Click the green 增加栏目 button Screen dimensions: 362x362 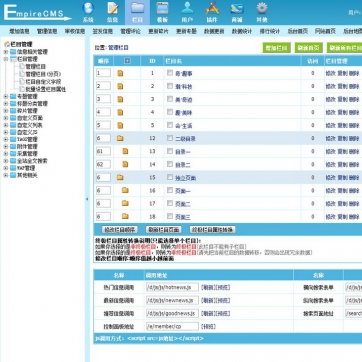pyautogui.click(x=277, y=48)
